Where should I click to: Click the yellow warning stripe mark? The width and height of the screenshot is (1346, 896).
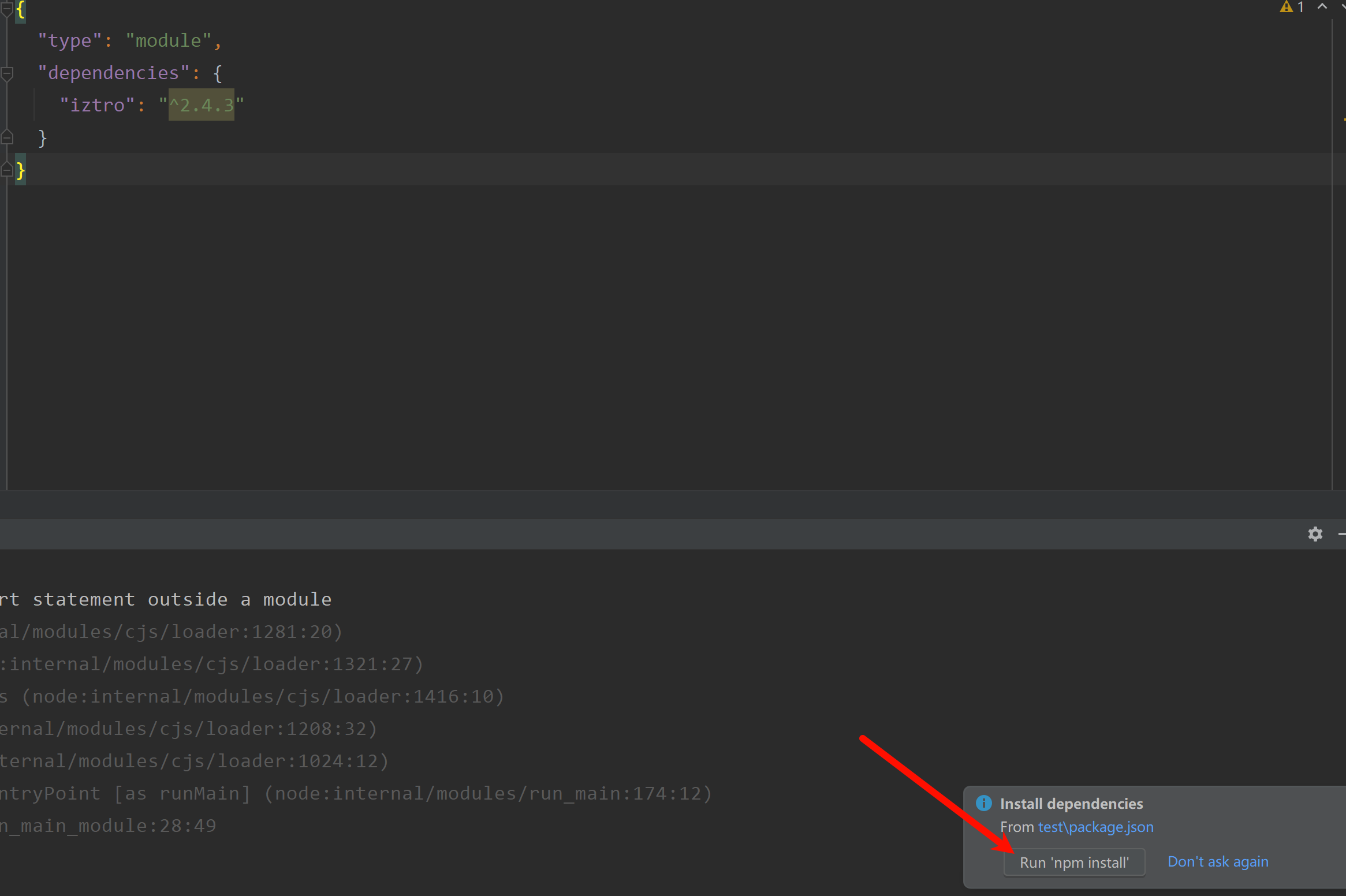[1344, 120]
